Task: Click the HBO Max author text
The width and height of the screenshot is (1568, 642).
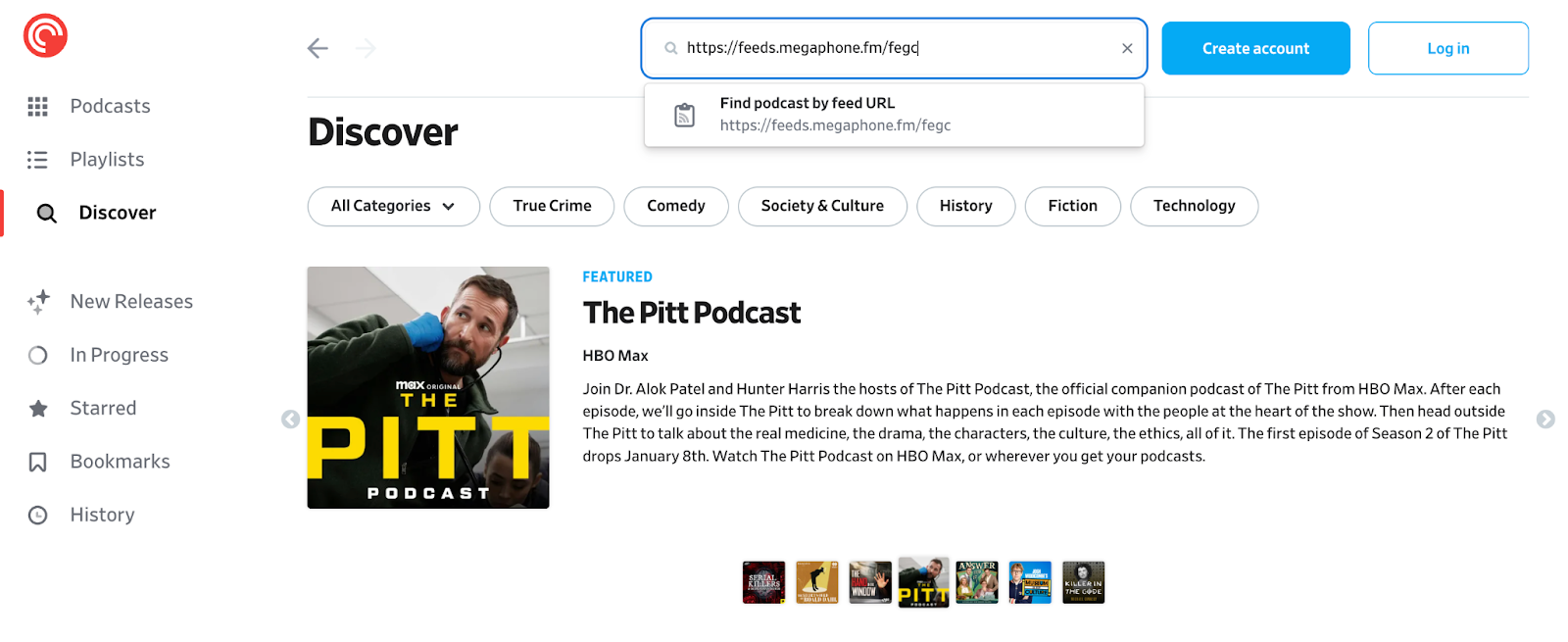Action: point(615,356)
